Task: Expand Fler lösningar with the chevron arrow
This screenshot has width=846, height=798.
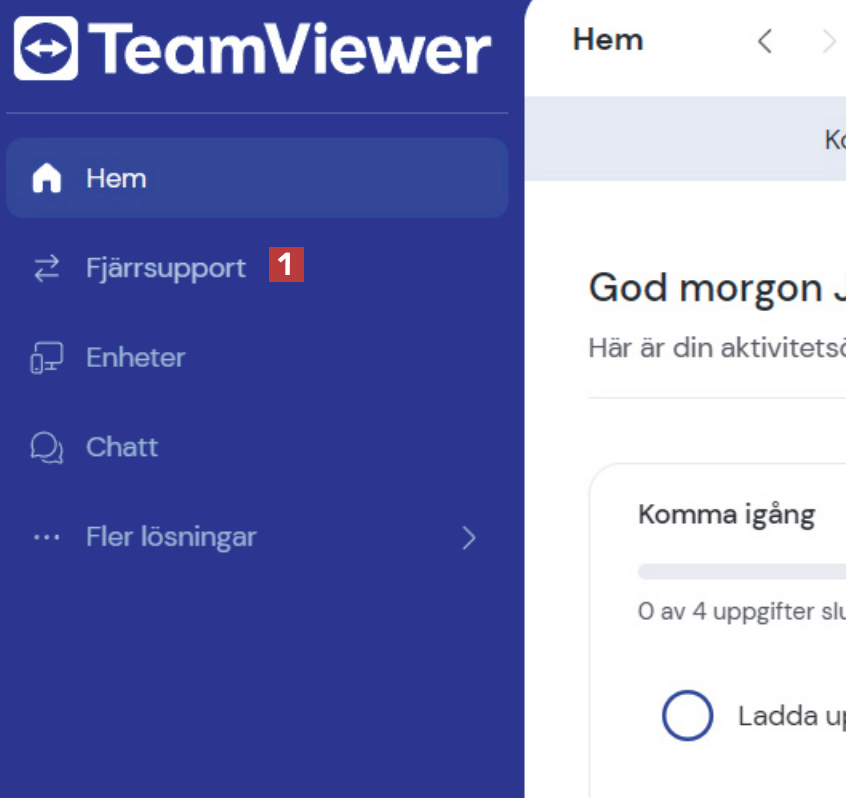Action: (x=469, y=538)
